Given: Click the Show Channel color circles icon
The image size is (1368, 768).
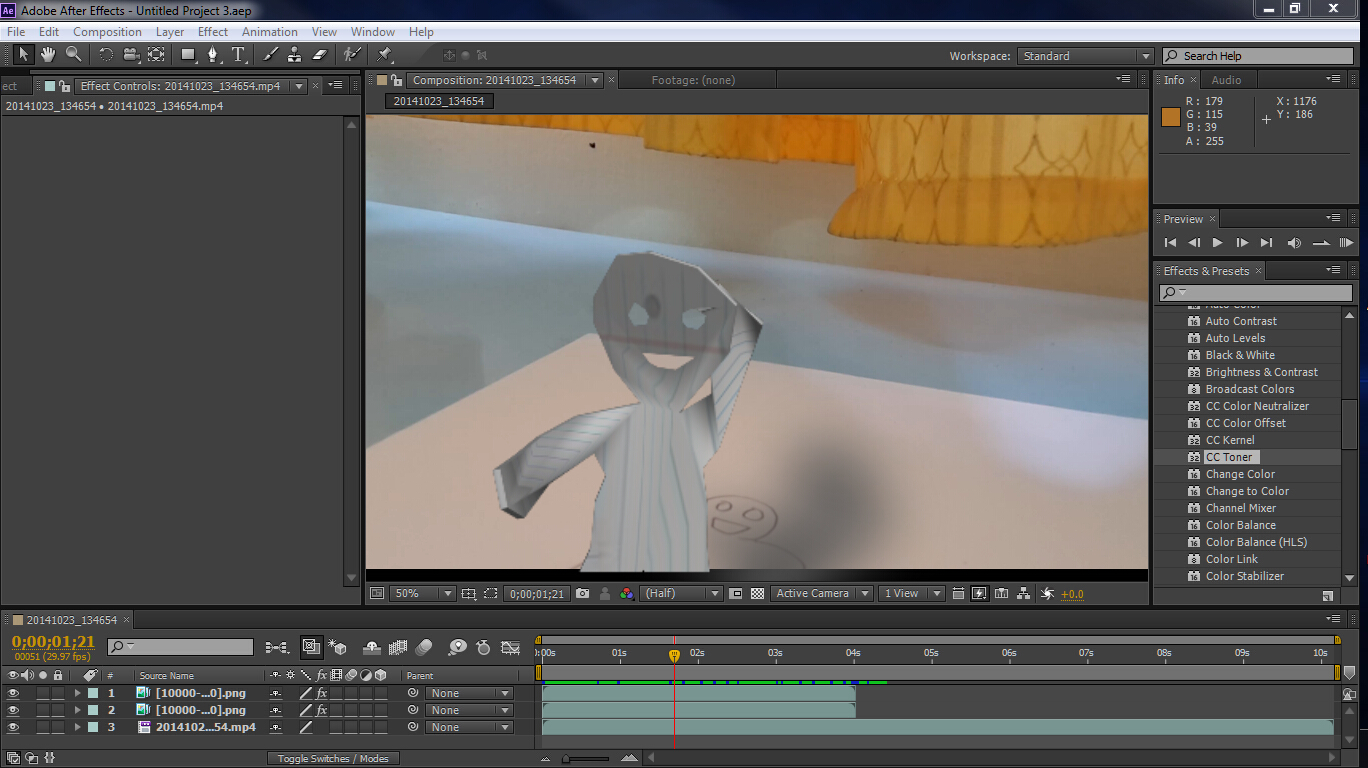Looking at the screenshot, I should (x=626, y=593).
